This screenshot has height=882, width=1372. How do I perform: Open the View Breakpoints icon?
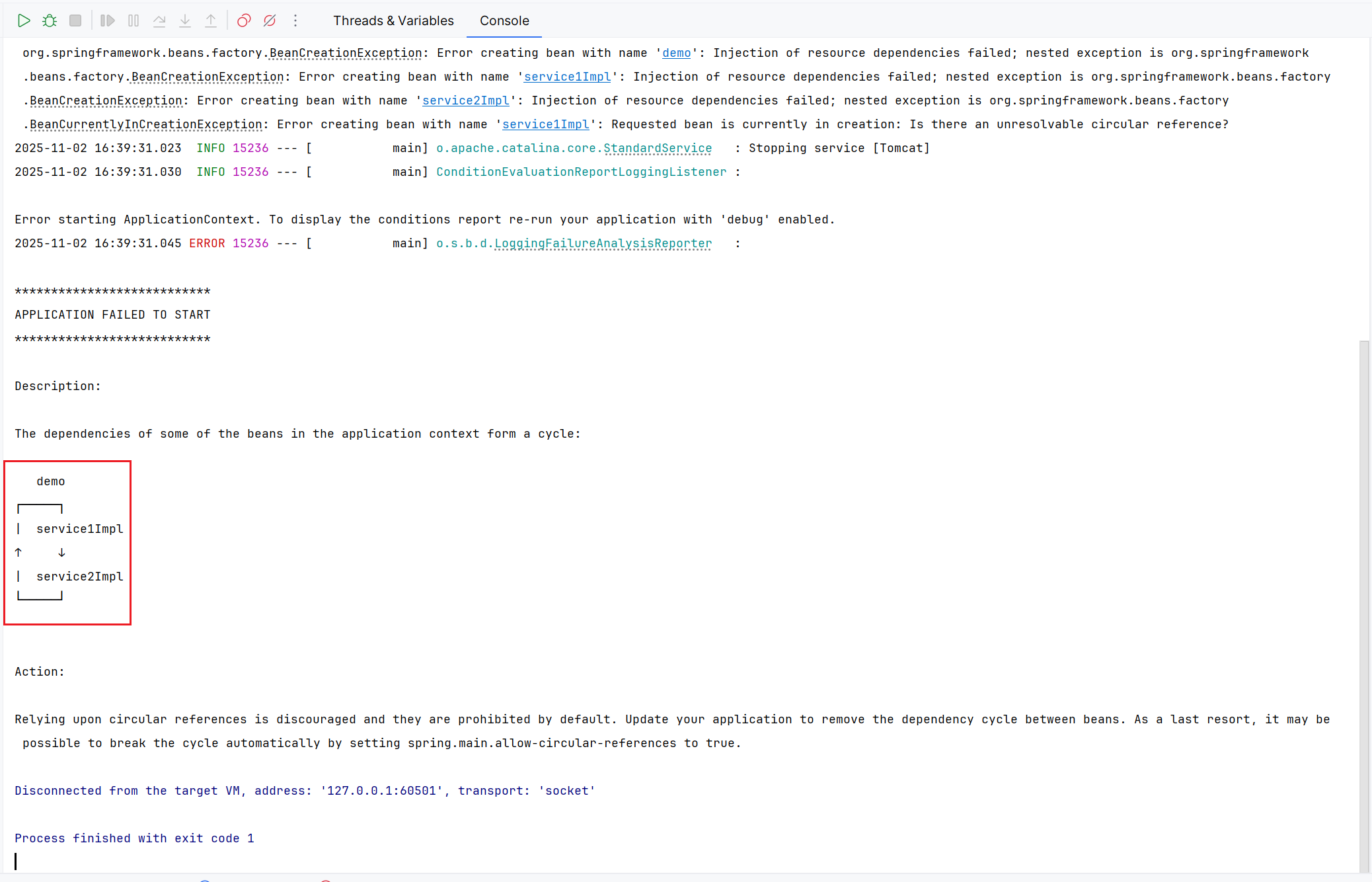(244, 20)
